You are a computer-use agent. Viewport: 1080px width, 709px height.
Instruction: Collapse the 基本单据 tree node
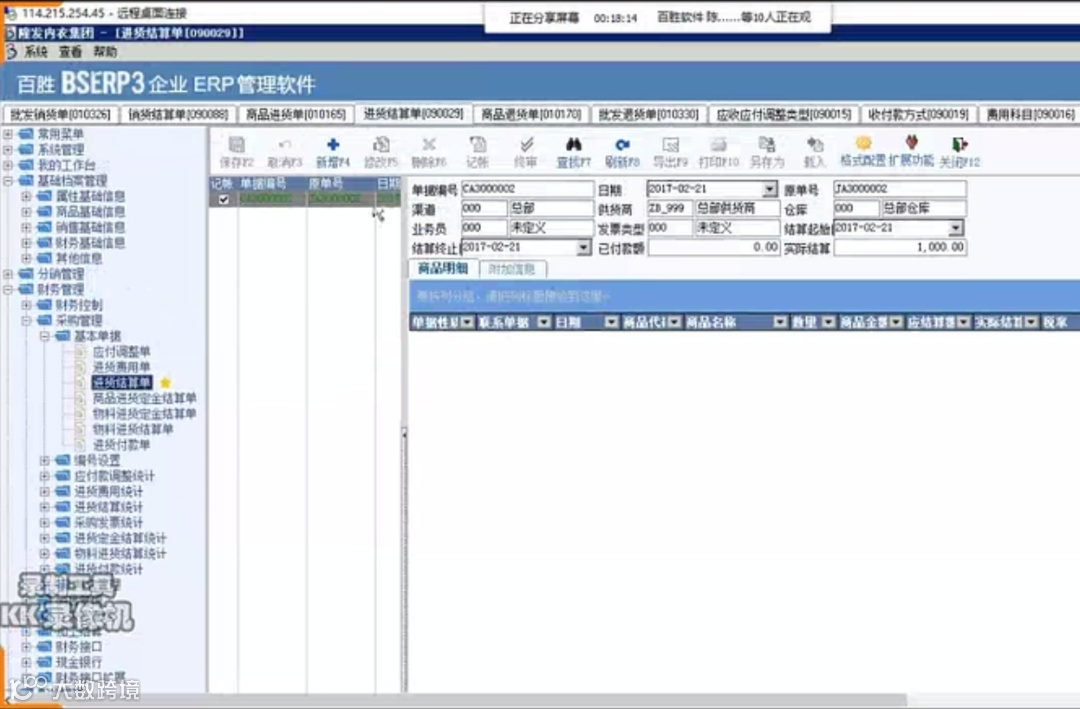click(44, 336)
